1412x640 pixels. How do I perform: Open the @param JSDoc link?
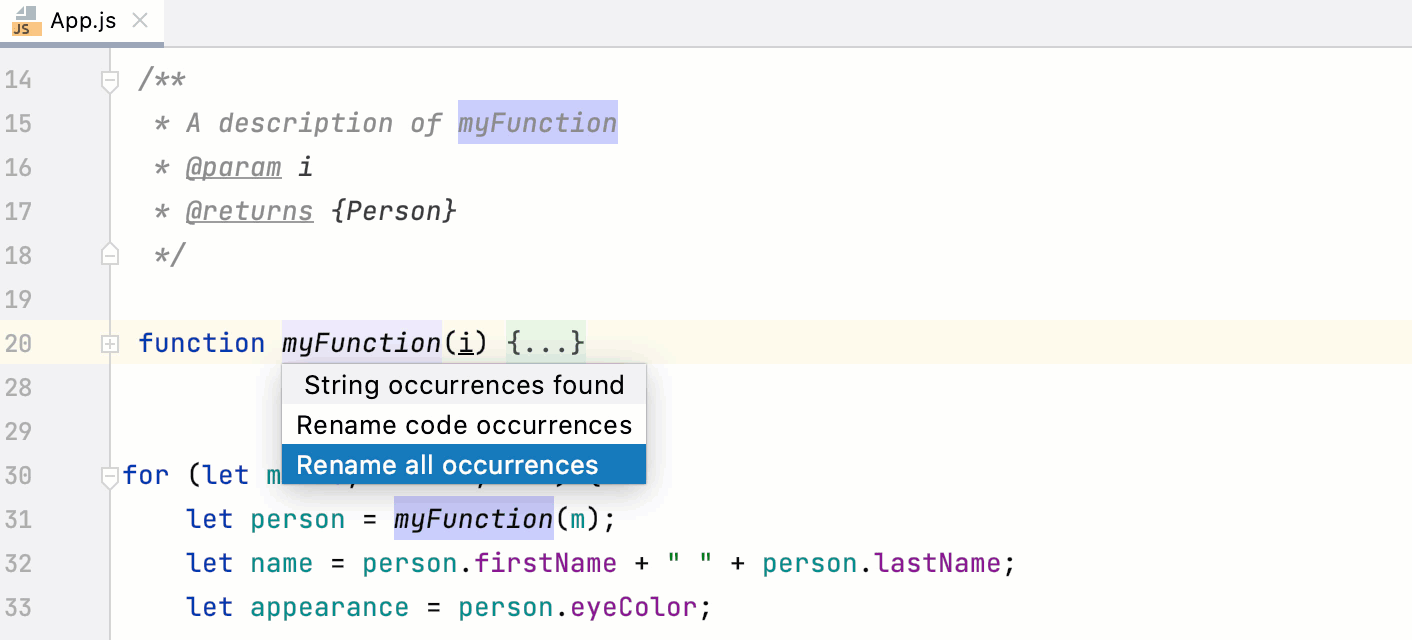234,166
